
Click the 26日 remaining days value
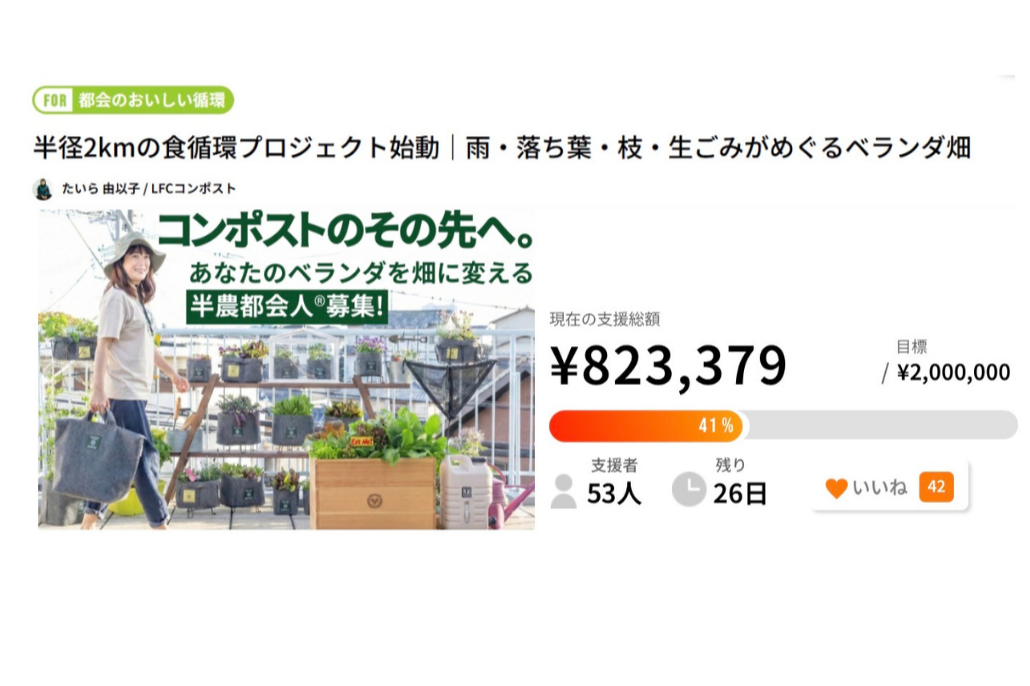(x=740, y=493)
